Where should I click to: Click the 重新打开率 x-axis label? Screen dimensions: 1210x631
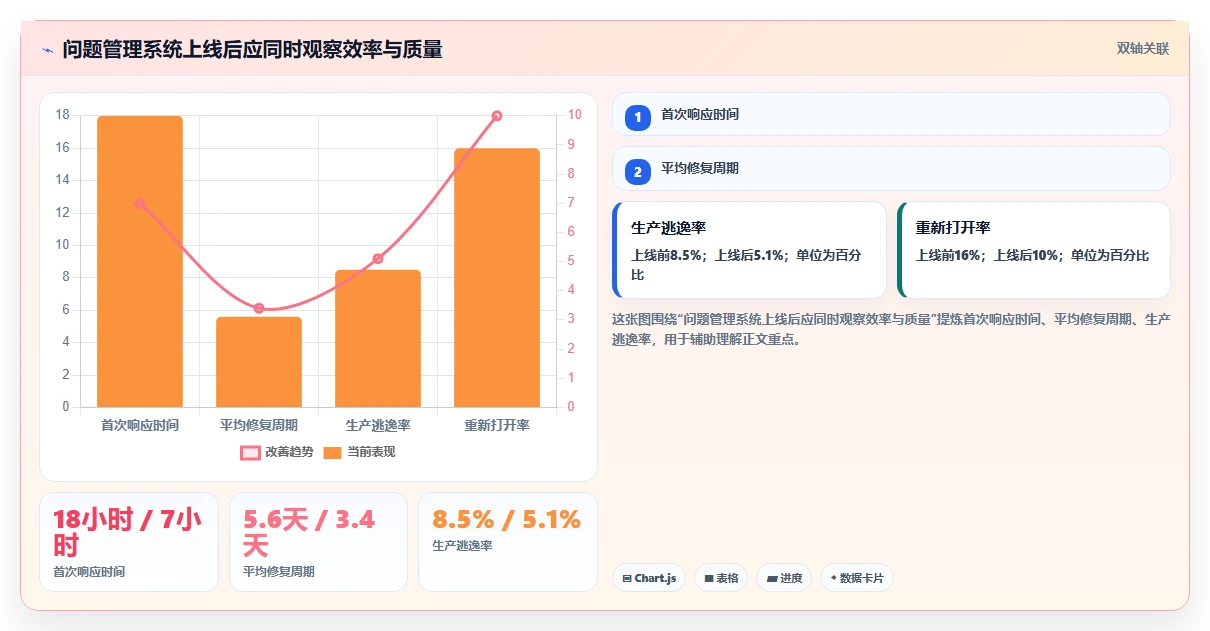click(497, 425)
